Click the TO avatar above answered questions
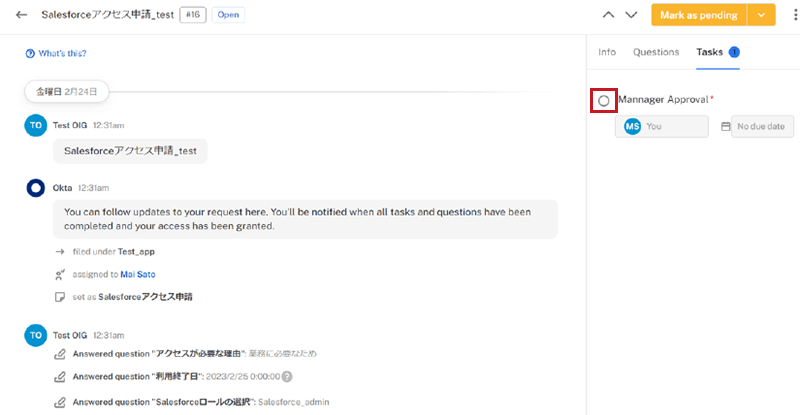 (36, 335)
